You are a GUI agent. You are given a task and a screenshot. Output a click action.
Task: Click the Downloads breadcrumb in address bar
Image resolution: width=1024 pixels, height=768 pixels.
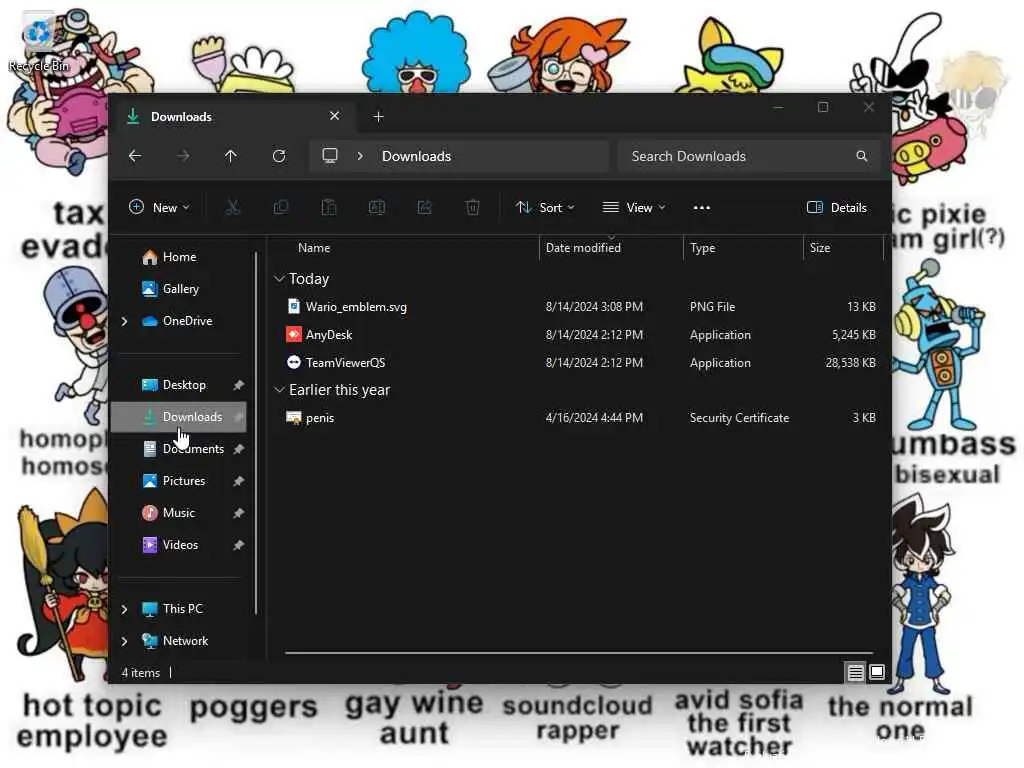click(417, 156)
